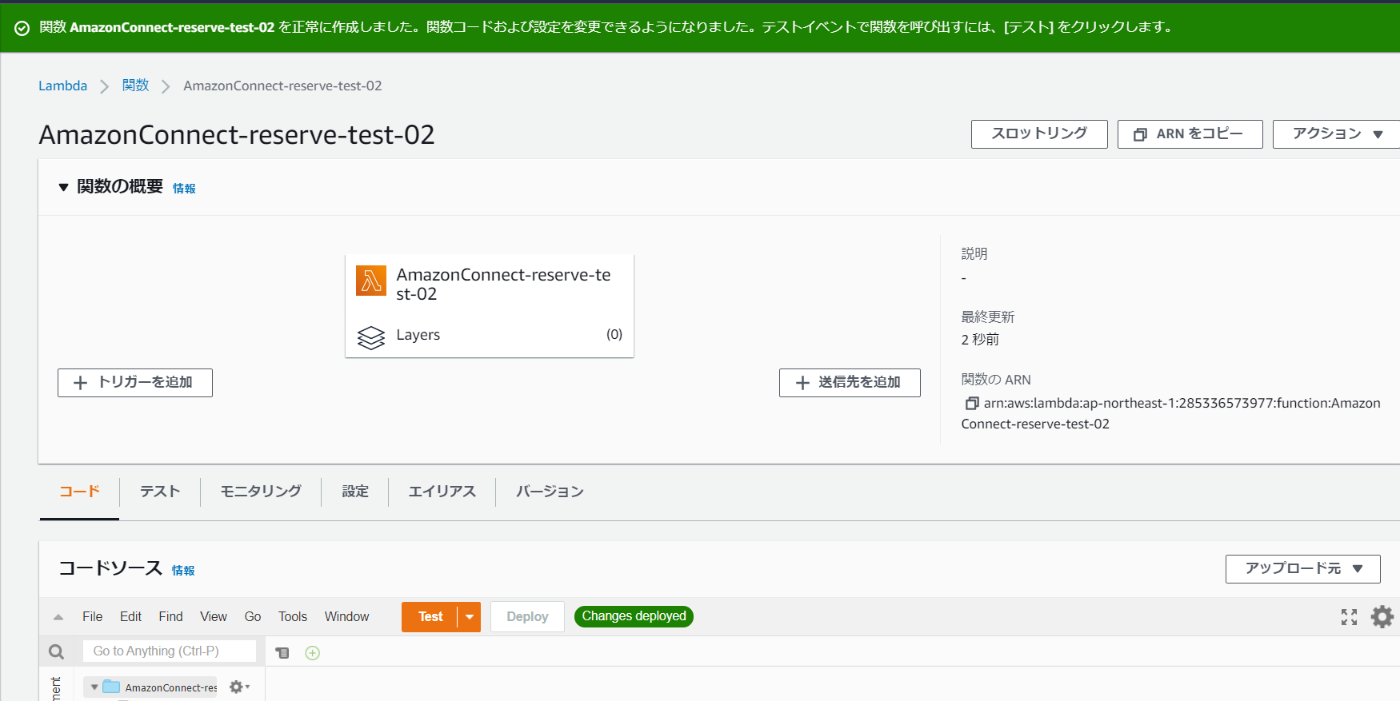Follow the Lambda breadcrumb link

(63, 86)
